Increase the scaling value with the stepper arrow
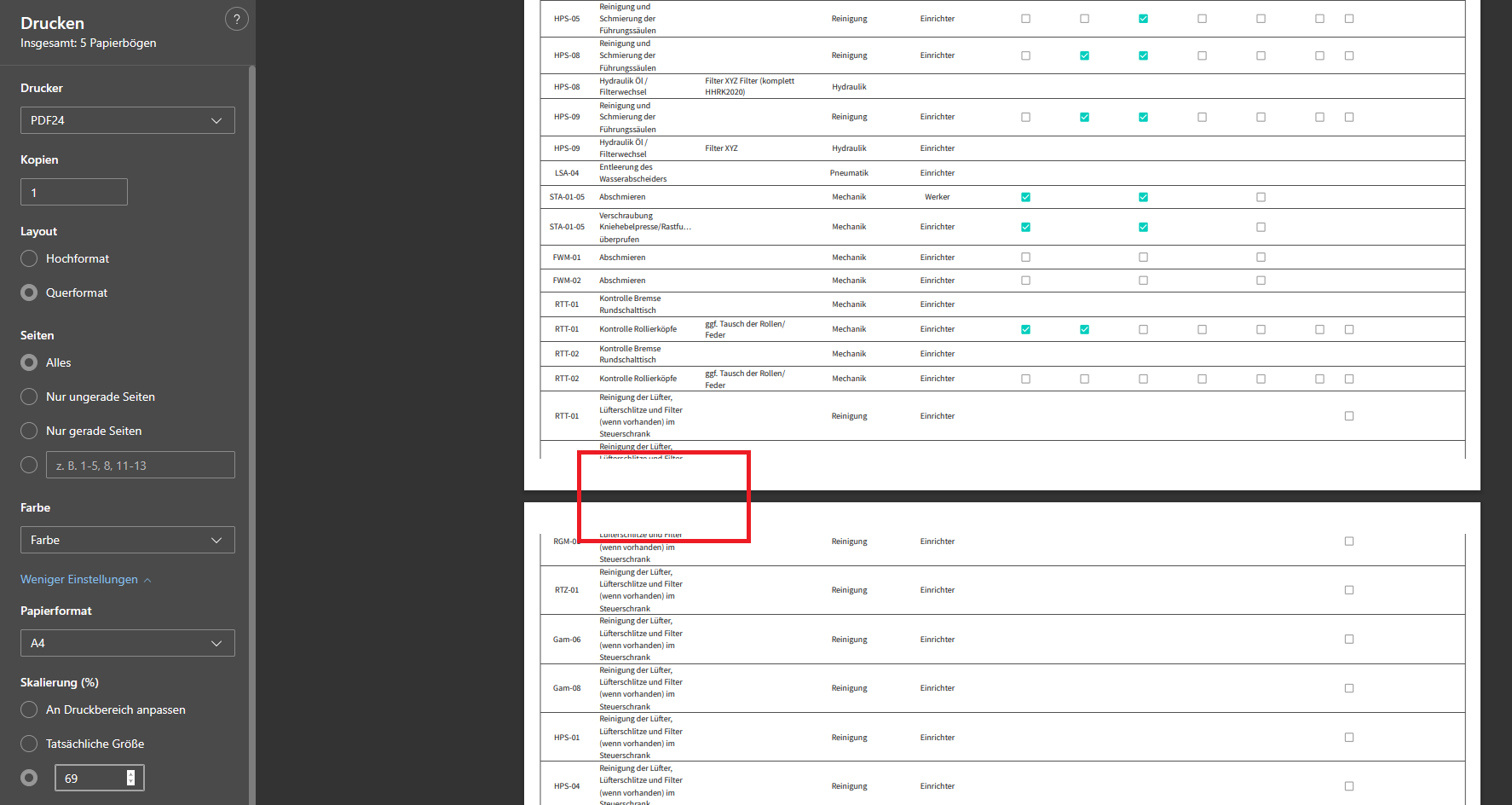The height and width of the screenshot is (805, 1512). 130,773
